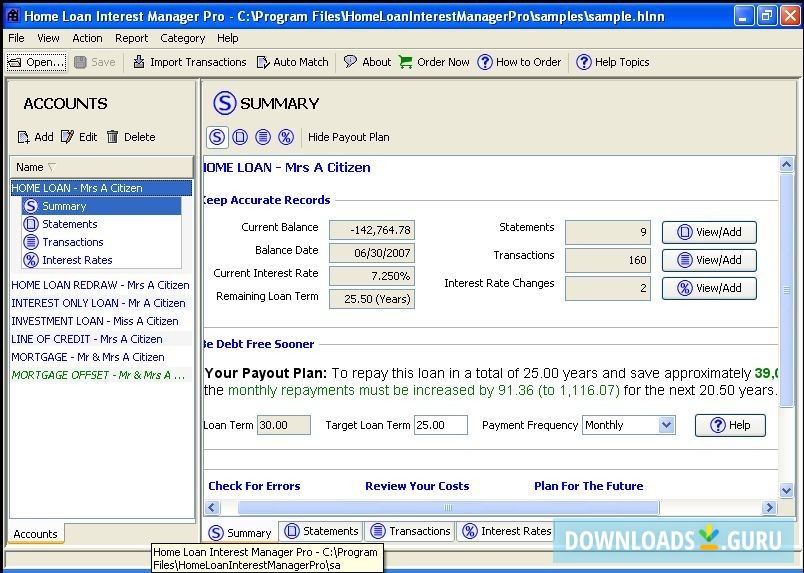Click the app icon in the title bar
Viewport: 804px width, 573px height.
[x=12, y=15]
